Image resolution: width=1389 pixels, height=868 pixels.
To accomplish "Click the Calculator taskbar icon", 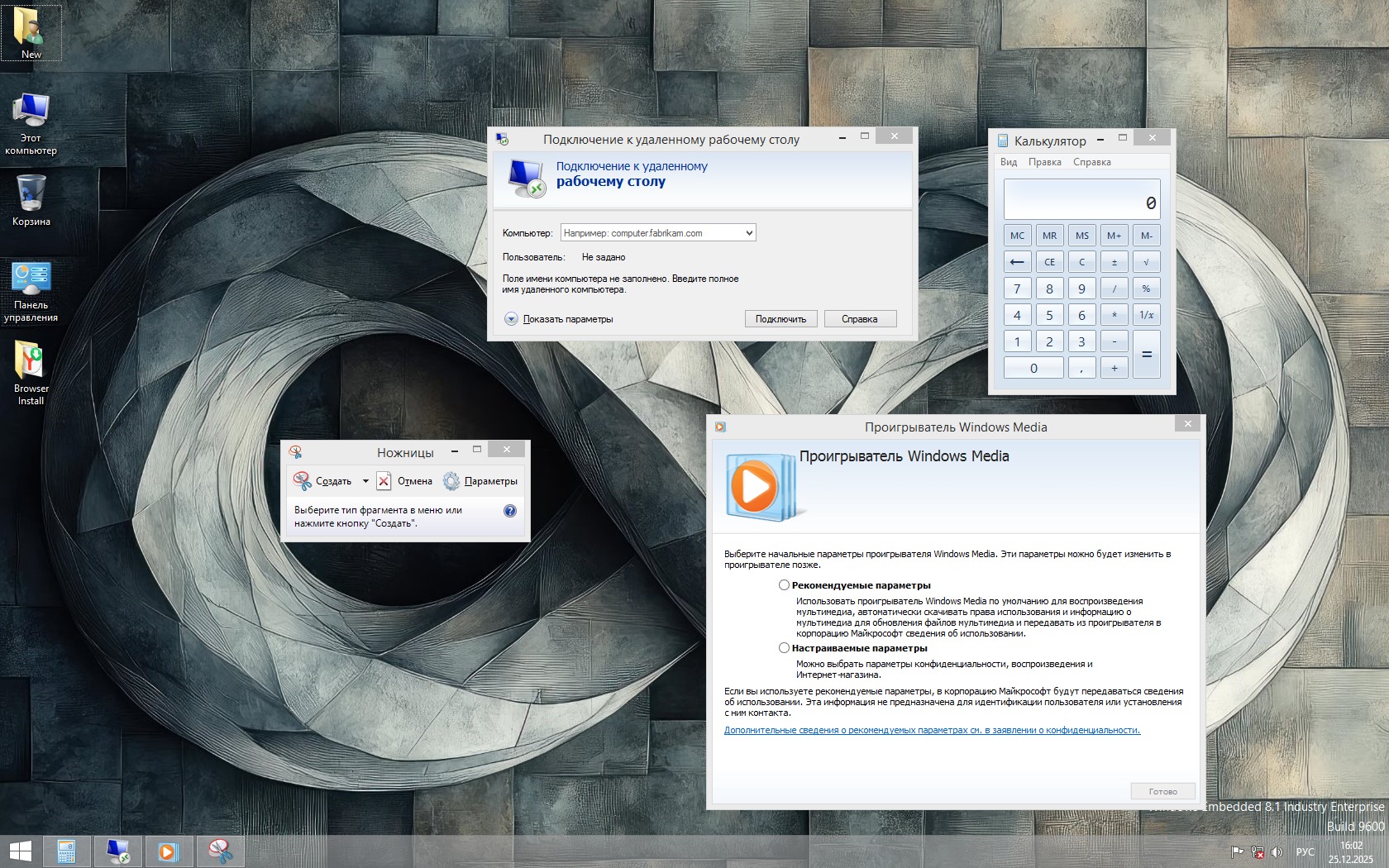I will (x=67, y=851).
